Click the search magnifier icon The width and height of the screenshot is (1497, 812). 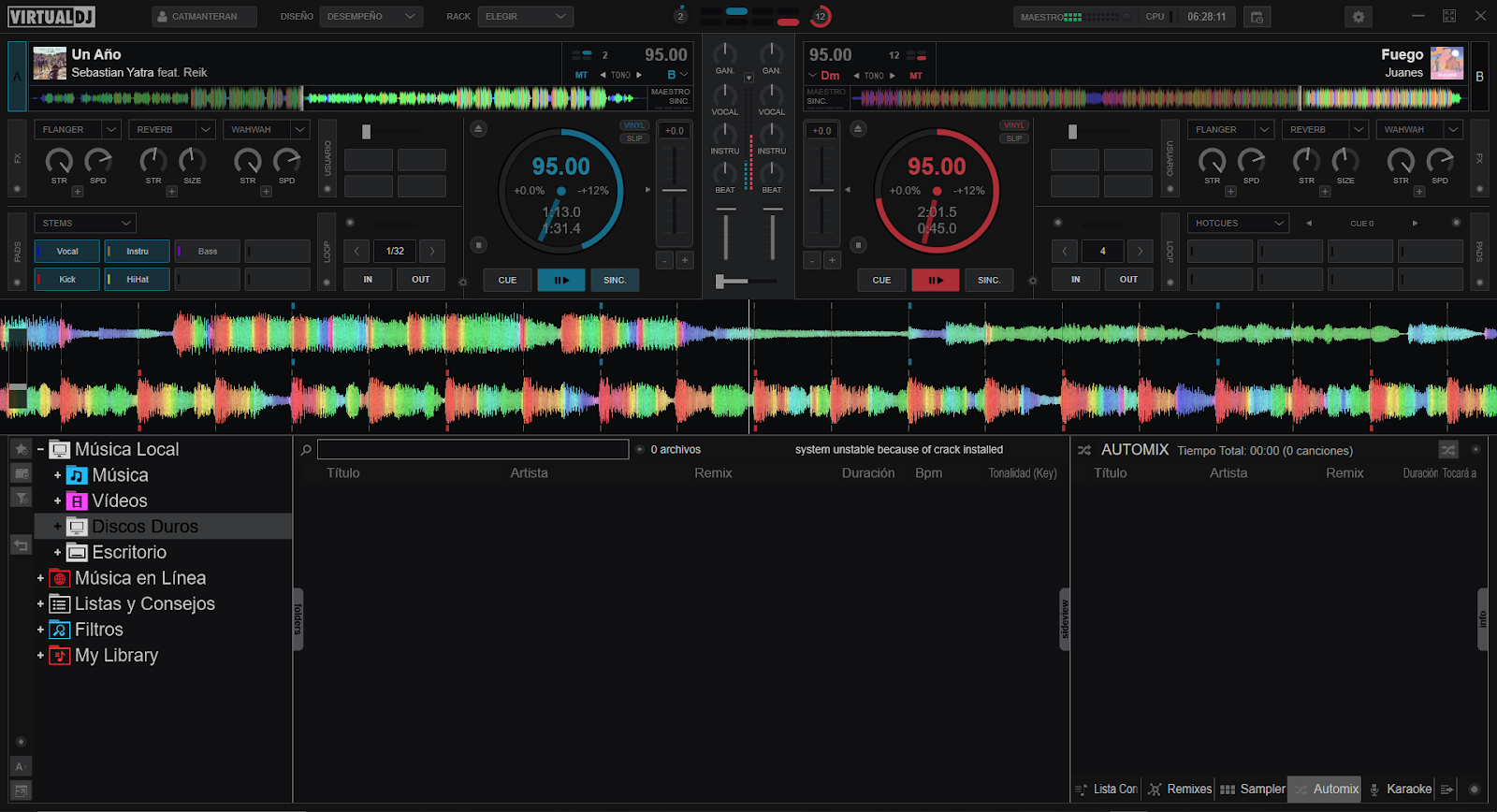306,450
